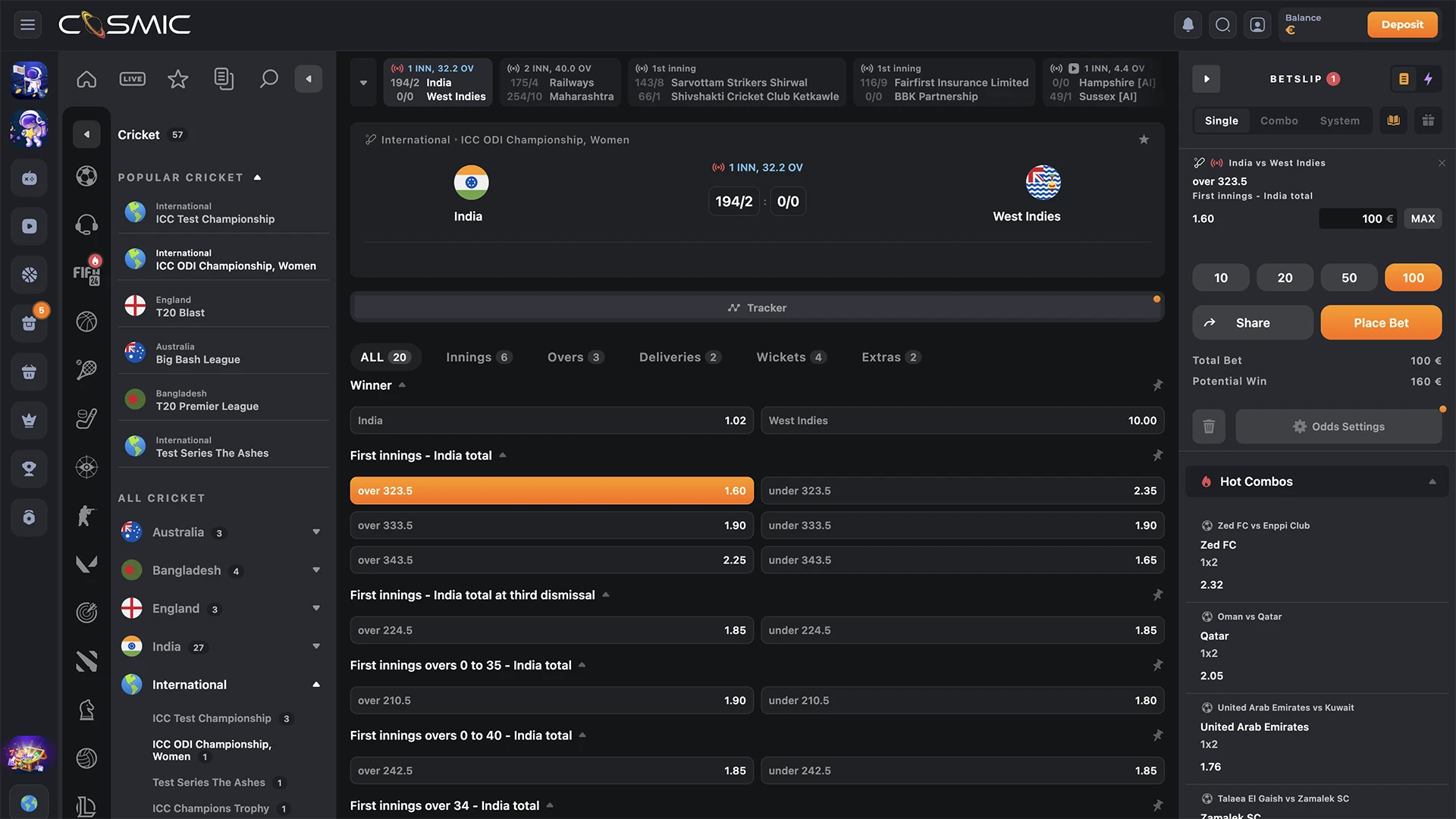The width and height of the screenshot is (1456, 819).
Task: Collapse the International cricket group
Action: 316,685
